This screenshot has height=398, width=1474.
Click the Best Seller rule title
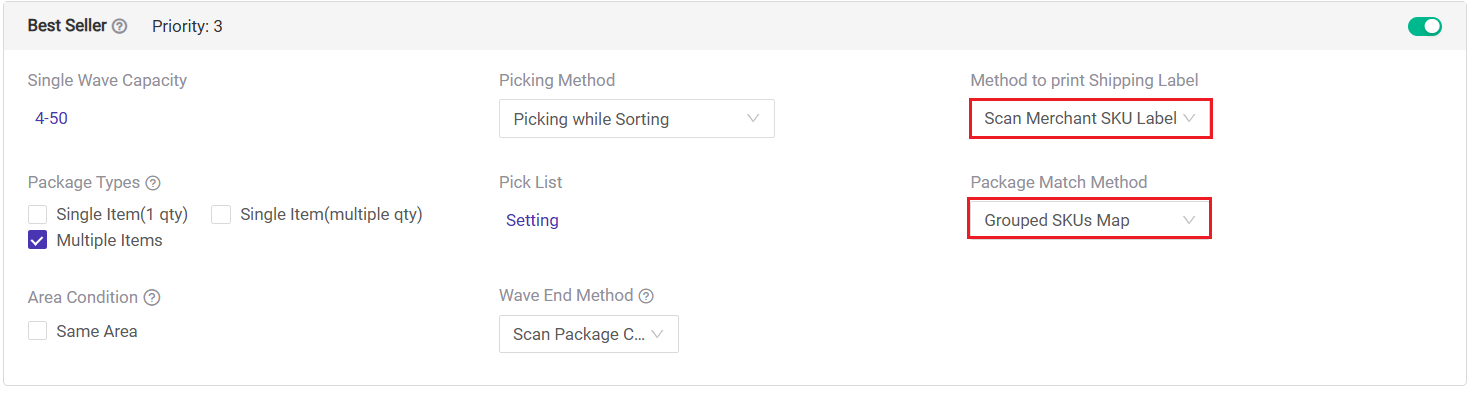[x=67, y=26]
